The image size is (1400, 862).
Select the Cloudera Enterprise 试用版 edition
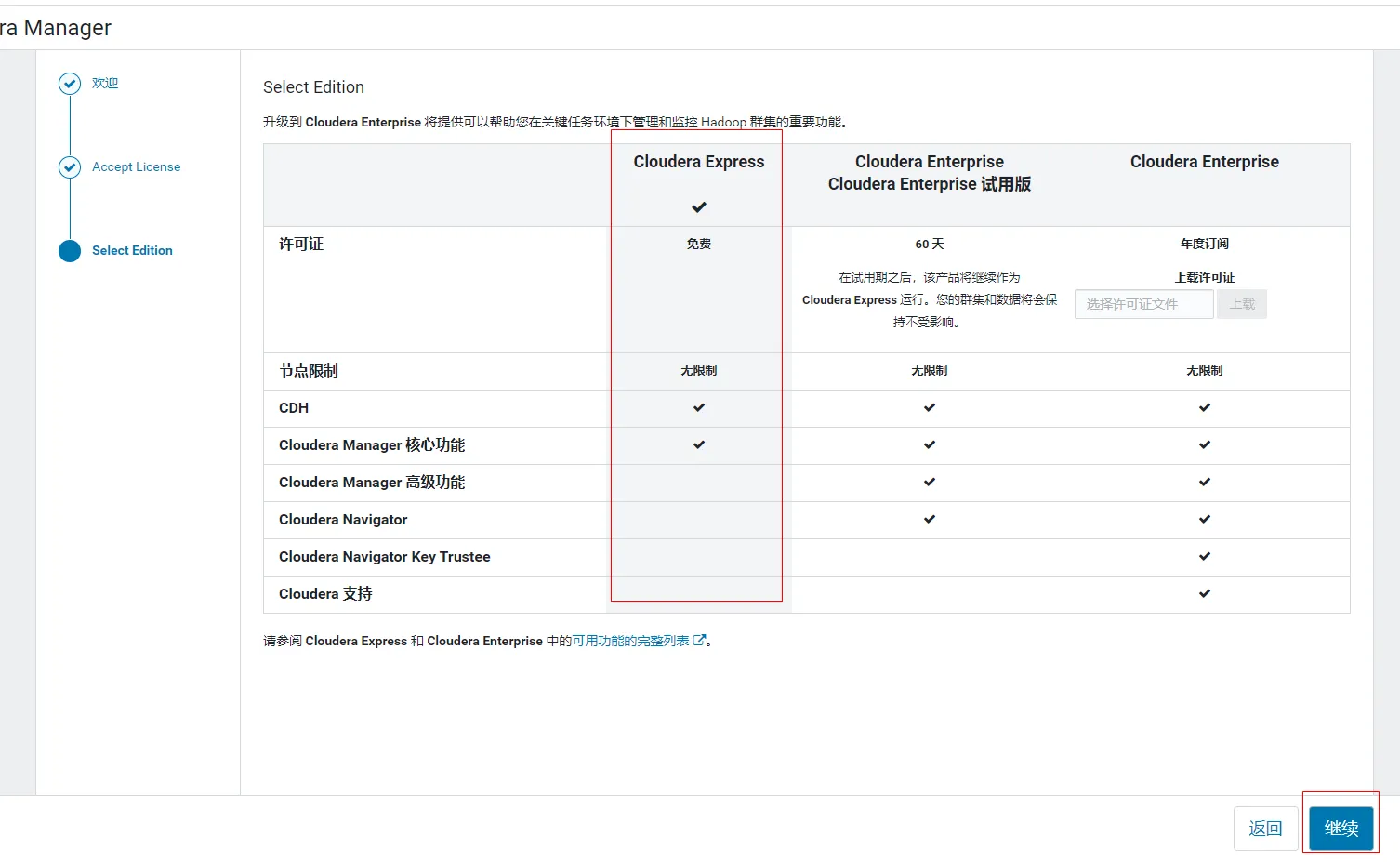pos(930,173)
